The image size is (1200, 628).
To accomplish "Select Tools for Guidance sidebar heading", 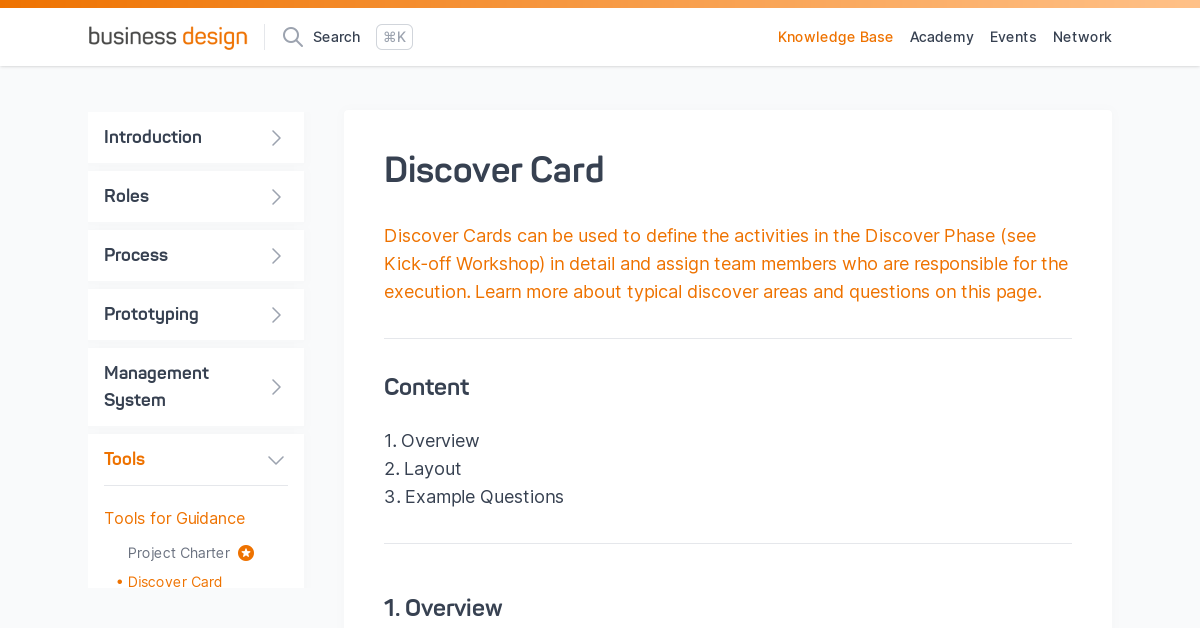I will [174, 518].
